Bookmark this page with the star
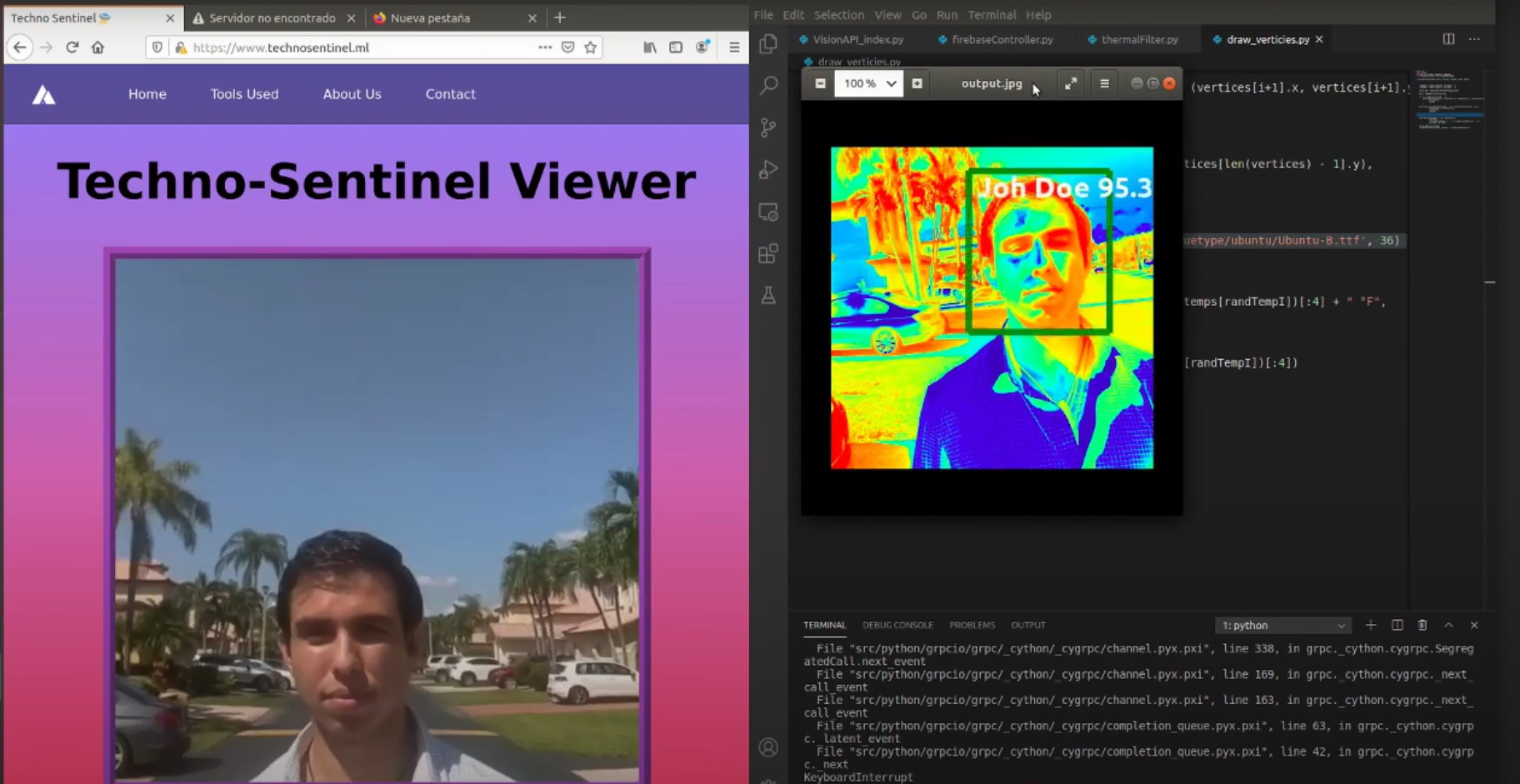1520x784 pixels. 591,47
